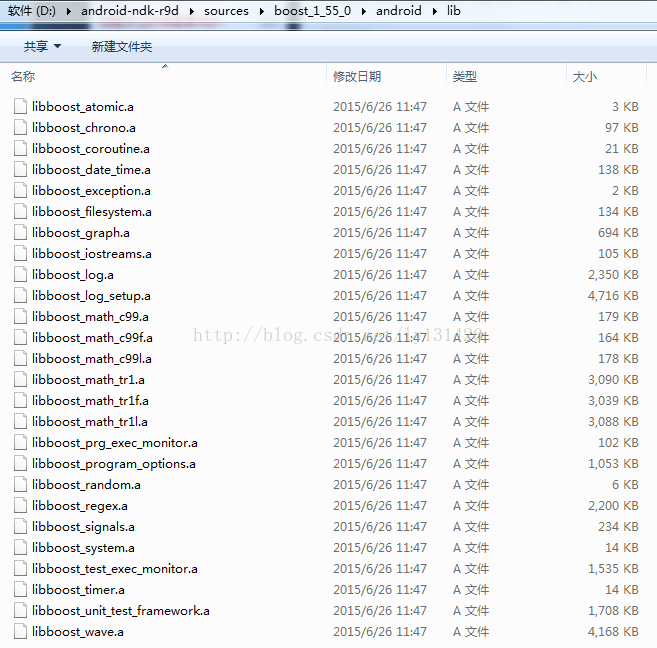Click the libboost_prg_exec_monitor.a file icon
Viewport: 657px width, 648px height.
point(20,442)
